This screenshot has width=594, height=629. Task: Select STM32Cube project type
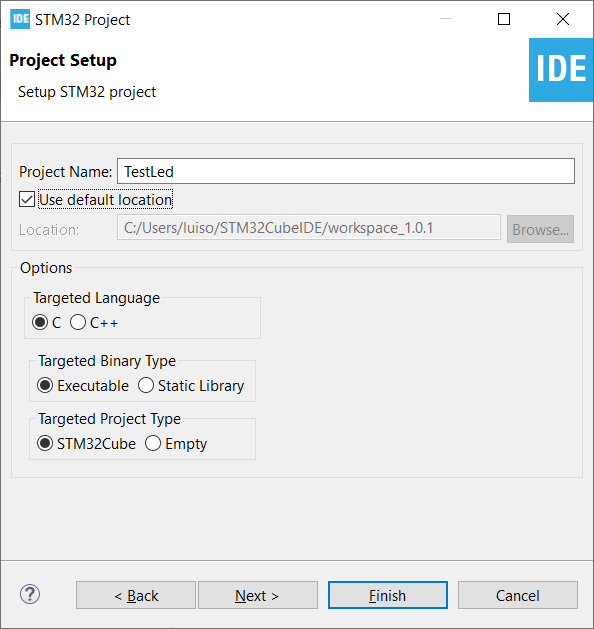point(45,444)
